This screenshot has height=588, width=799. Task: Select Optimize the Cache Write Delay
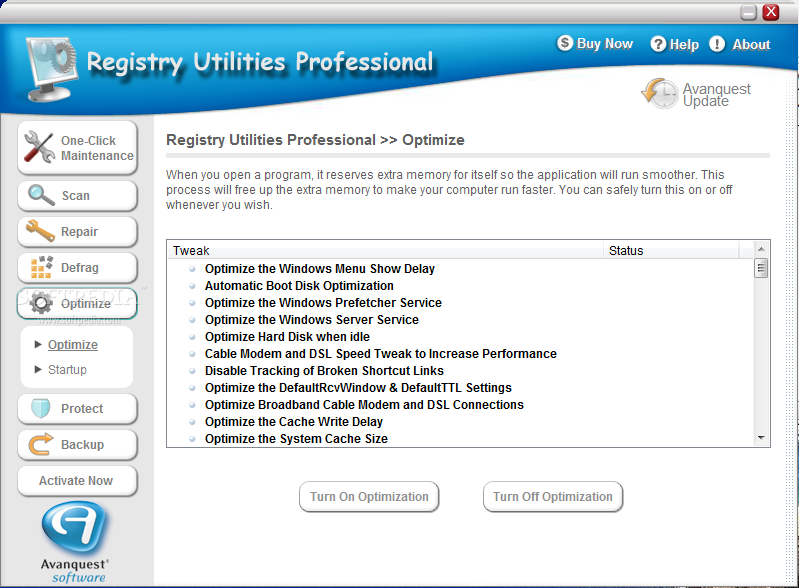click(x=294, y=421)
